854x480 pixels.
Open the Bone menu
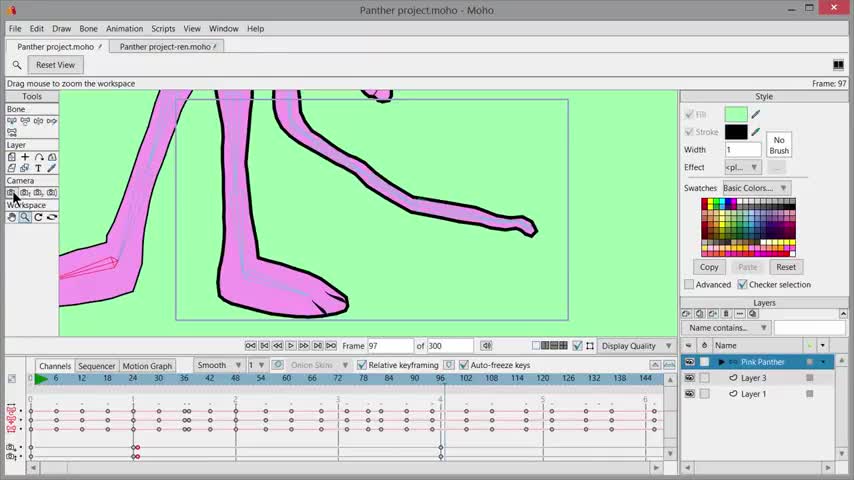pyautogui.click(x=88, y=28)
